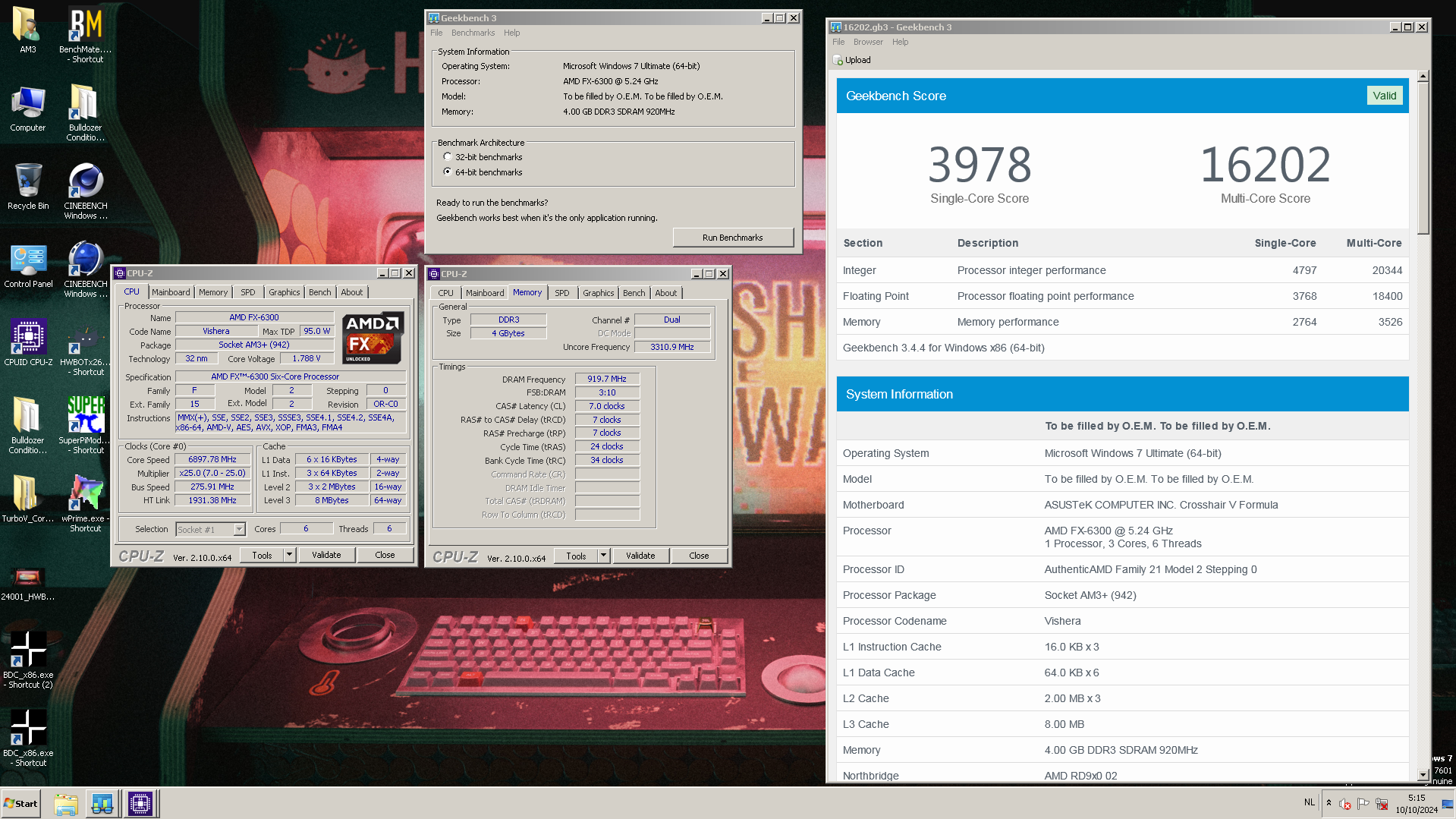
Task: Click the Multi-Core Score 16202
Action: click(1265, 165)
